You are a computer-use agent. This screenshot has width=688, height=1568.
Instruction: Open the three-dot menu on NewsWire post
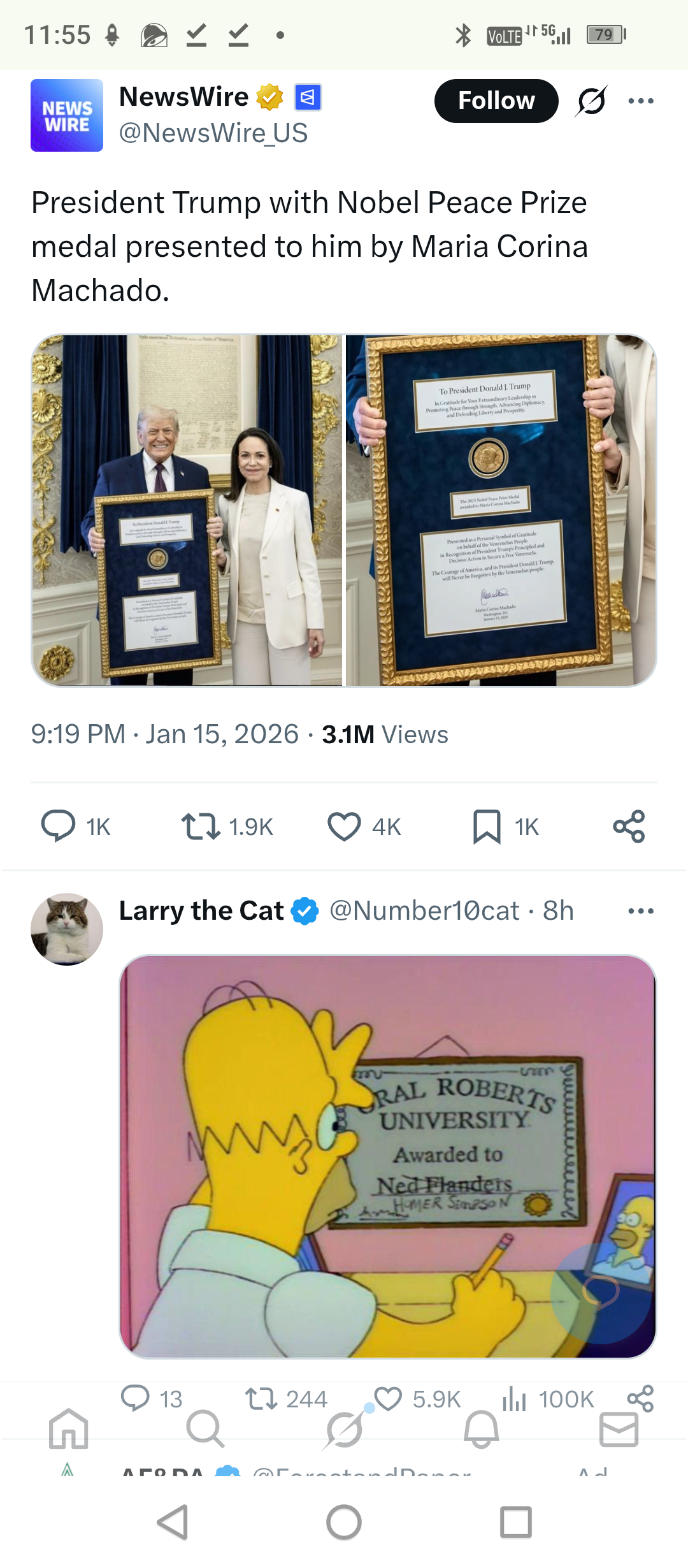[641, 101]
